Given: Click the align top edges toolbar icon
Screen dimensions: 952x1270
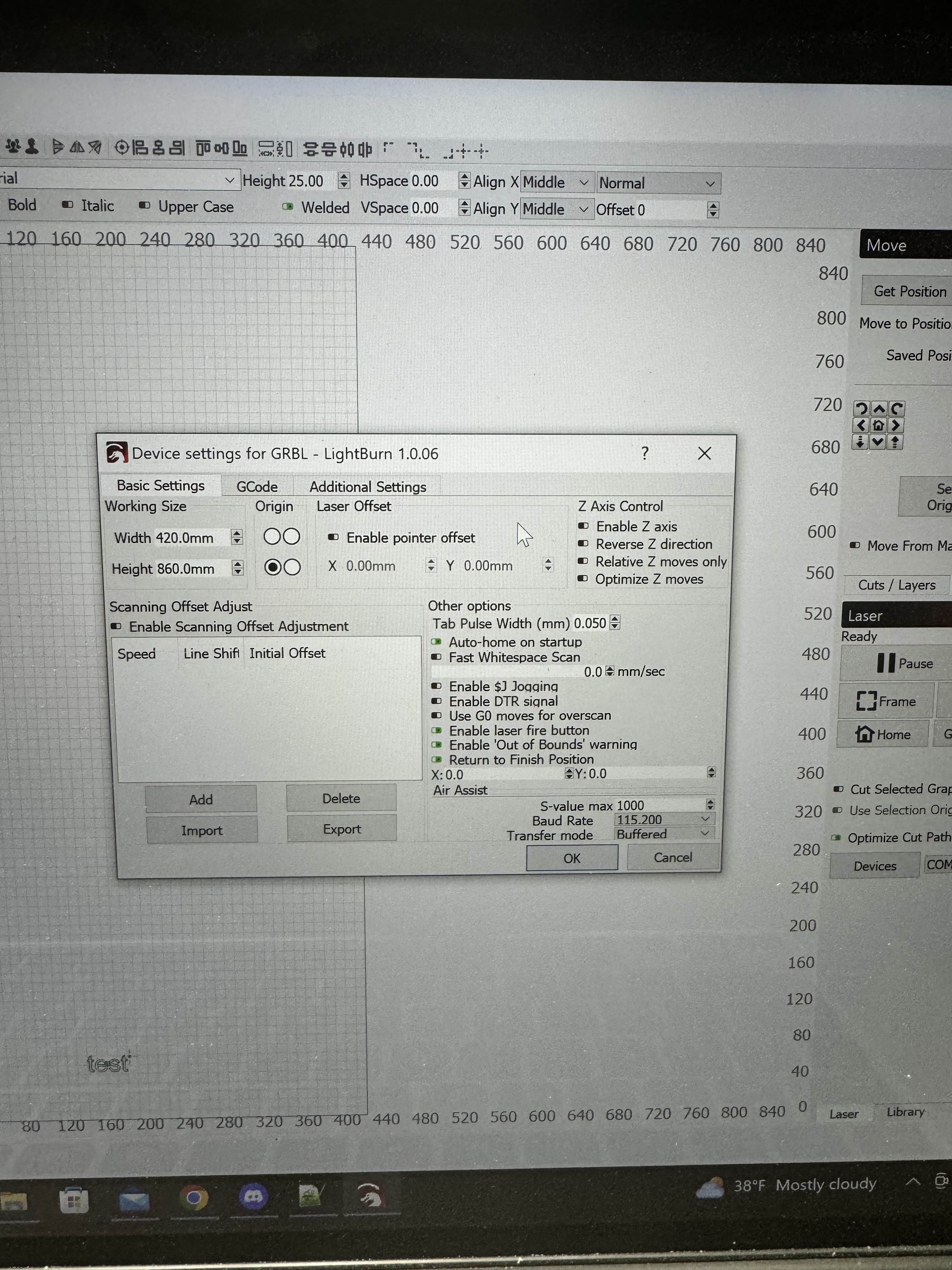Looking at the screenshot, I should point(204,149).
